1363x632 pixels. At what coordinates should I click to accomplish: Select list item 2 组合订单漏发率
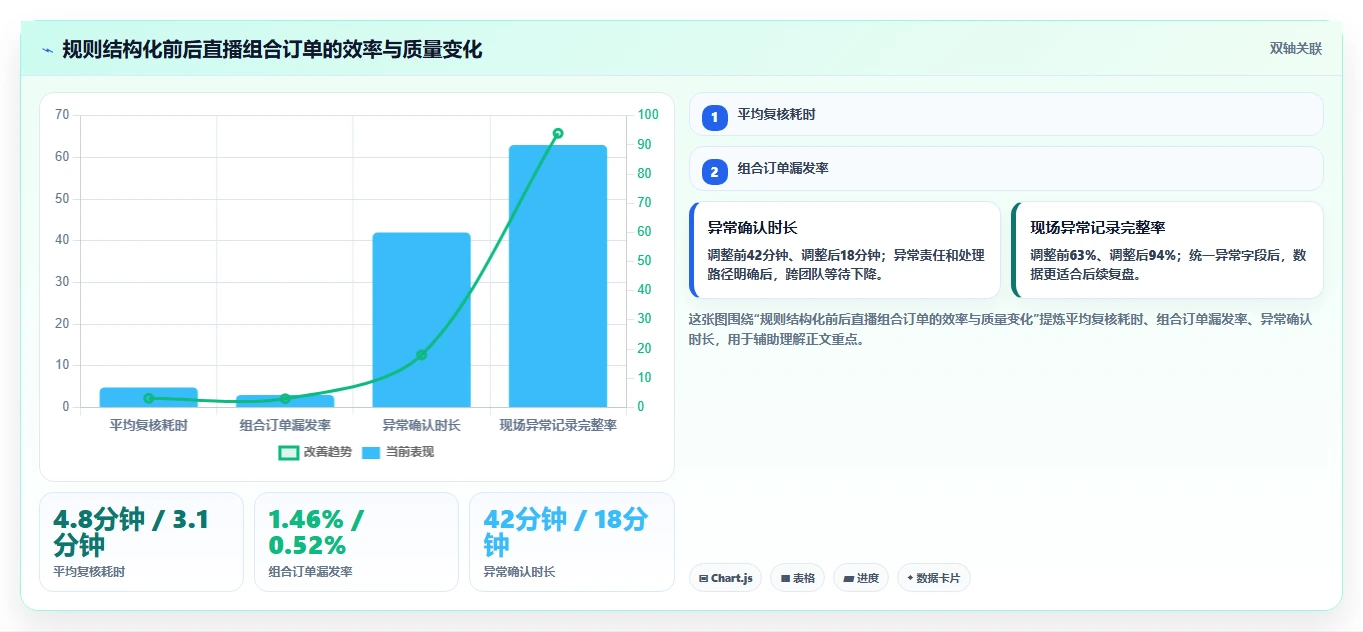point(1006,169)
